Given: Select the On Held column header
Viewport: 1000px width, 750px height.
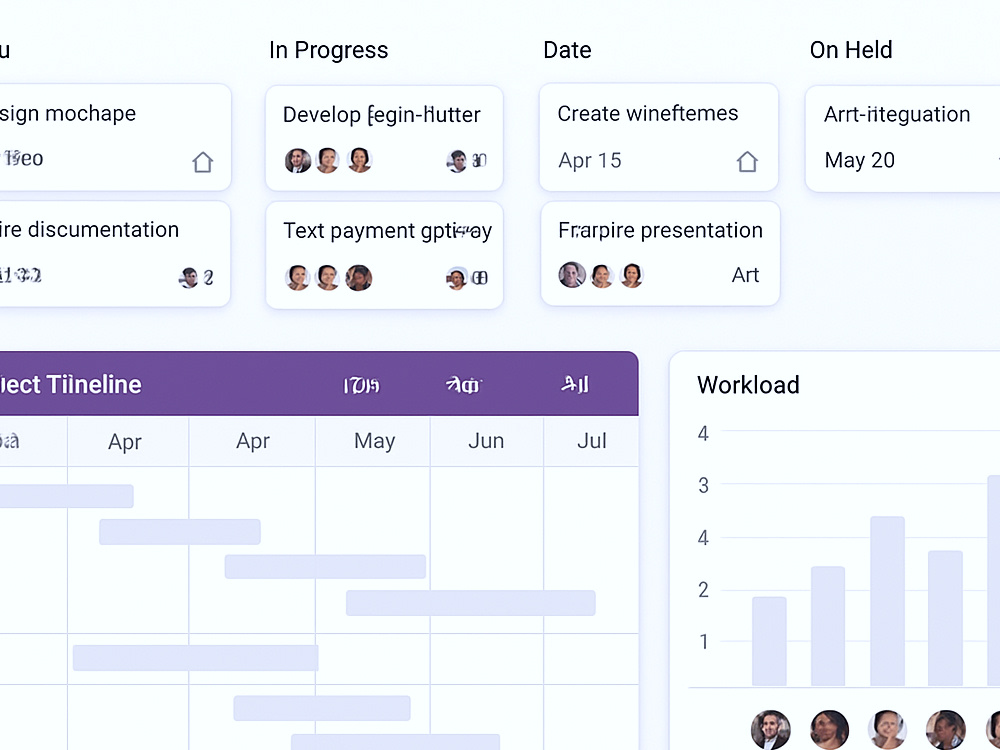Looking at the screenshot, I should (851, 50).
